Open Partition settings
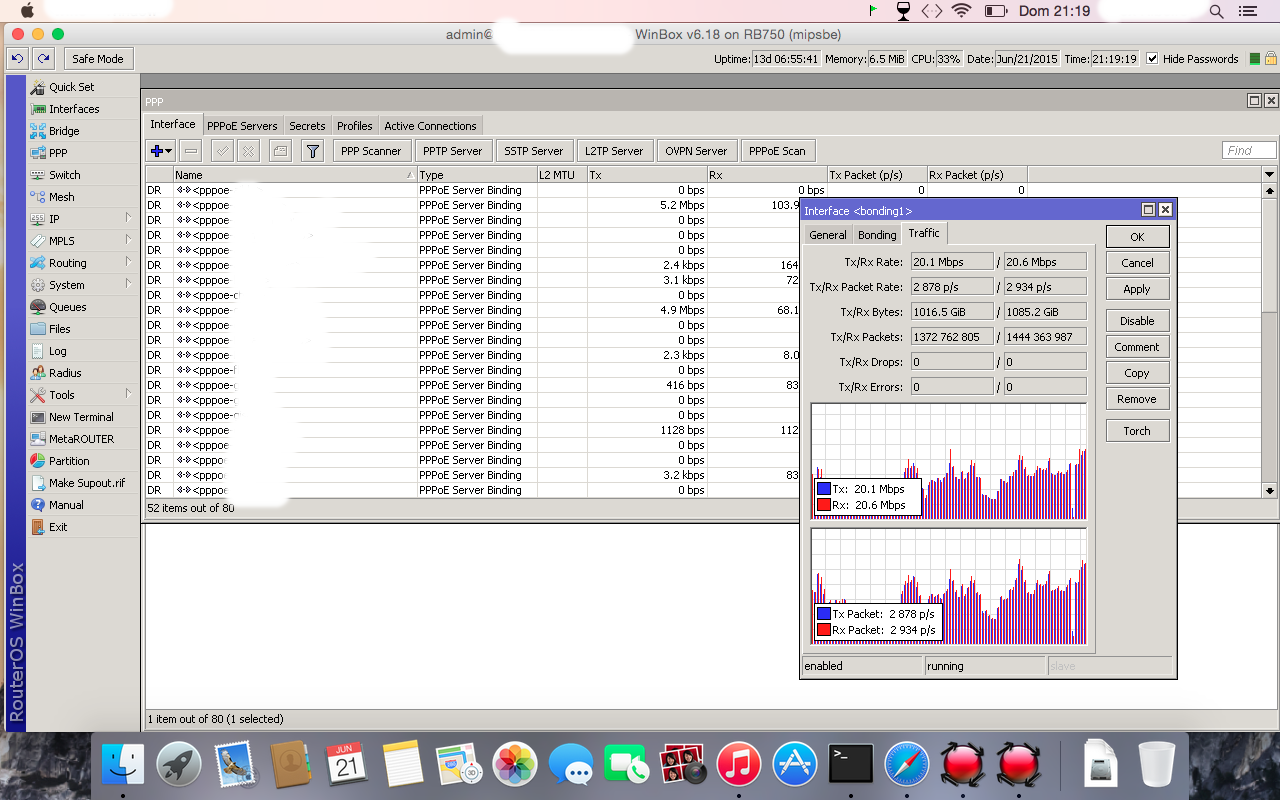 click(x=83, y=461)
